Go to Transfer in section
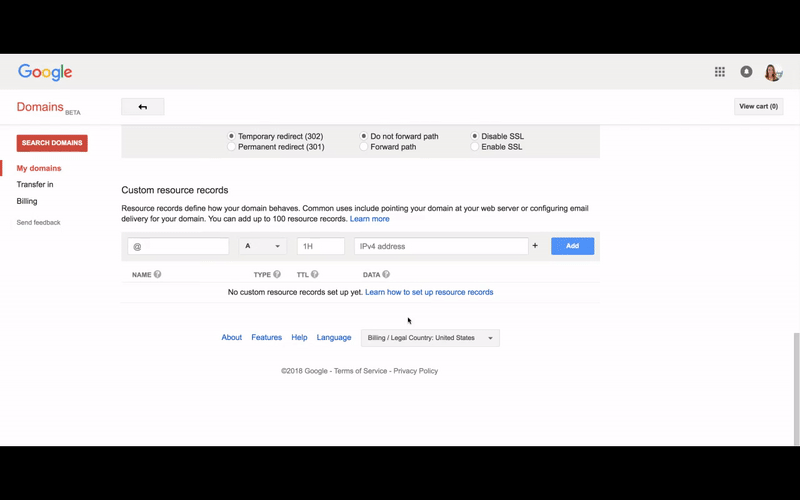 (35, 185)
